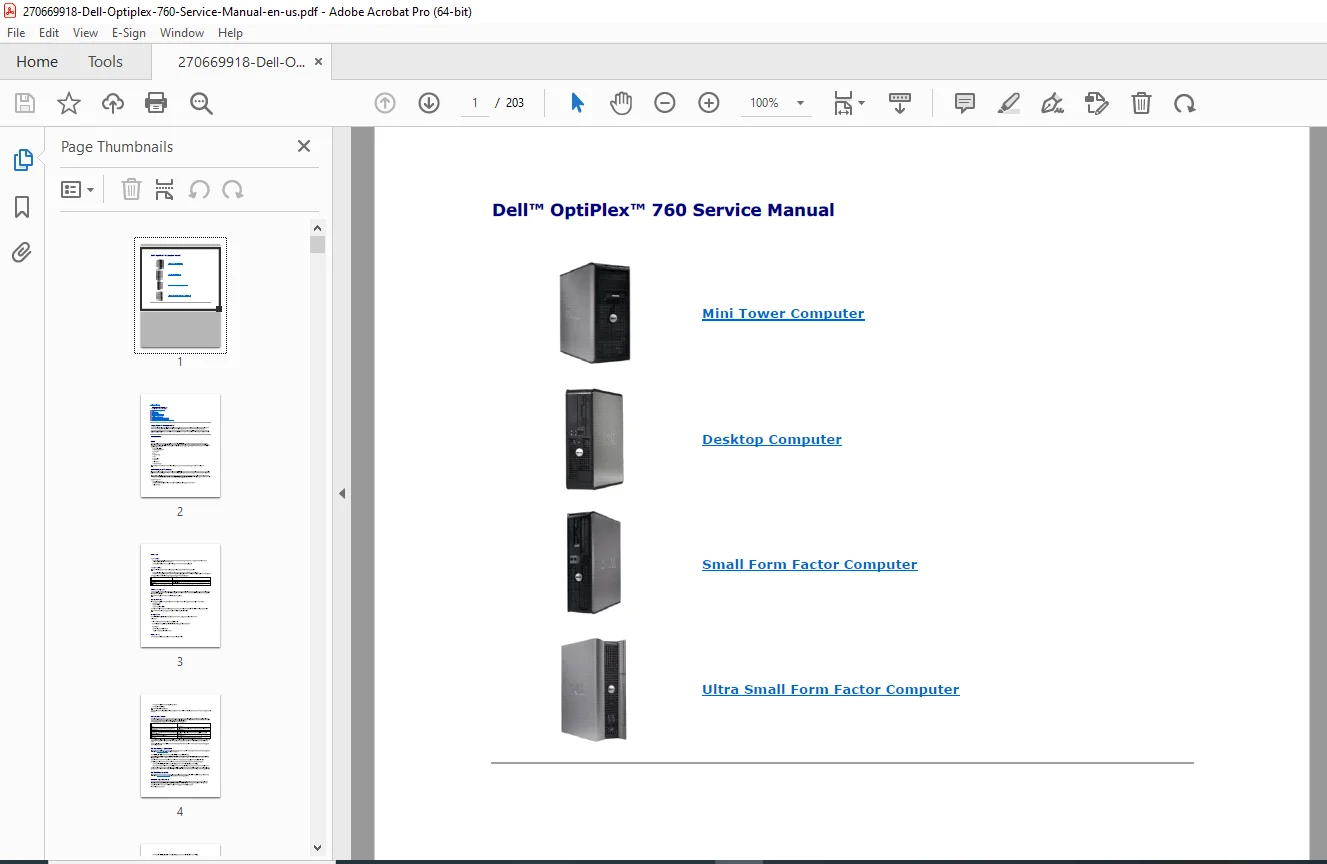Click the Desktop computer image
Screen dimensions: 1327x864
[594, 439]
